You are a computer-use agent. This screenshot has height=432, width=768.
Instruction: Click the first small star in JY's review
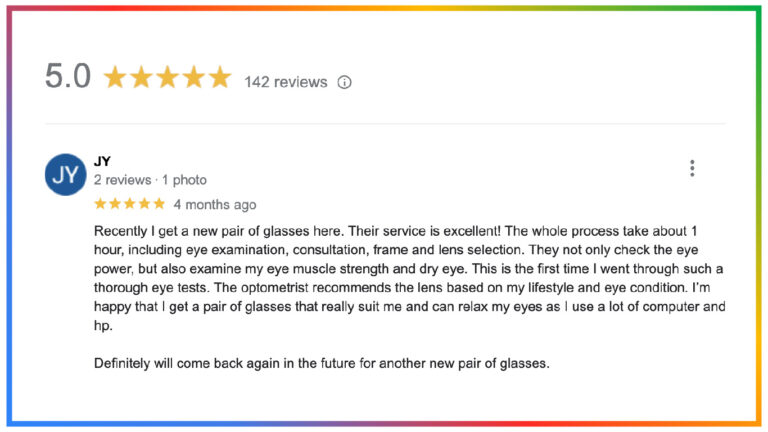point(100,204)
